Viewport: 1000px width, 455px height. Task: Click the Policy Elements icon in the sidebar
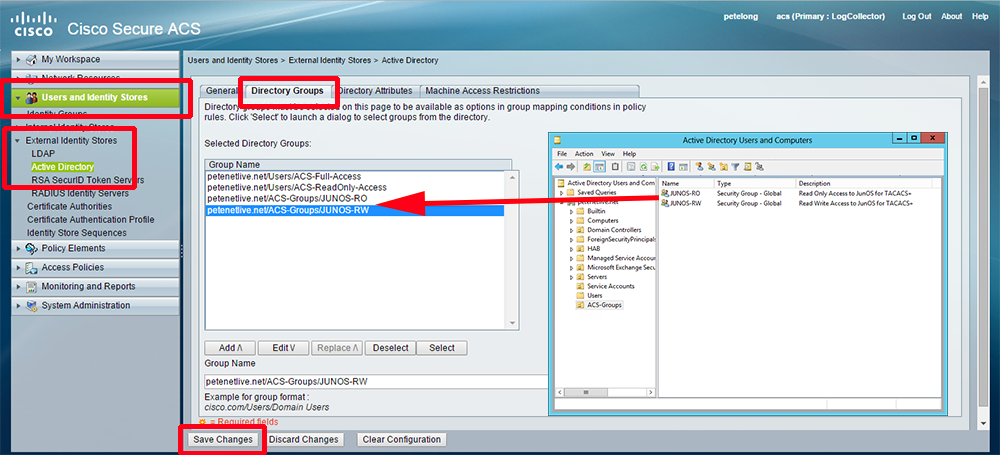coord(31,248)
